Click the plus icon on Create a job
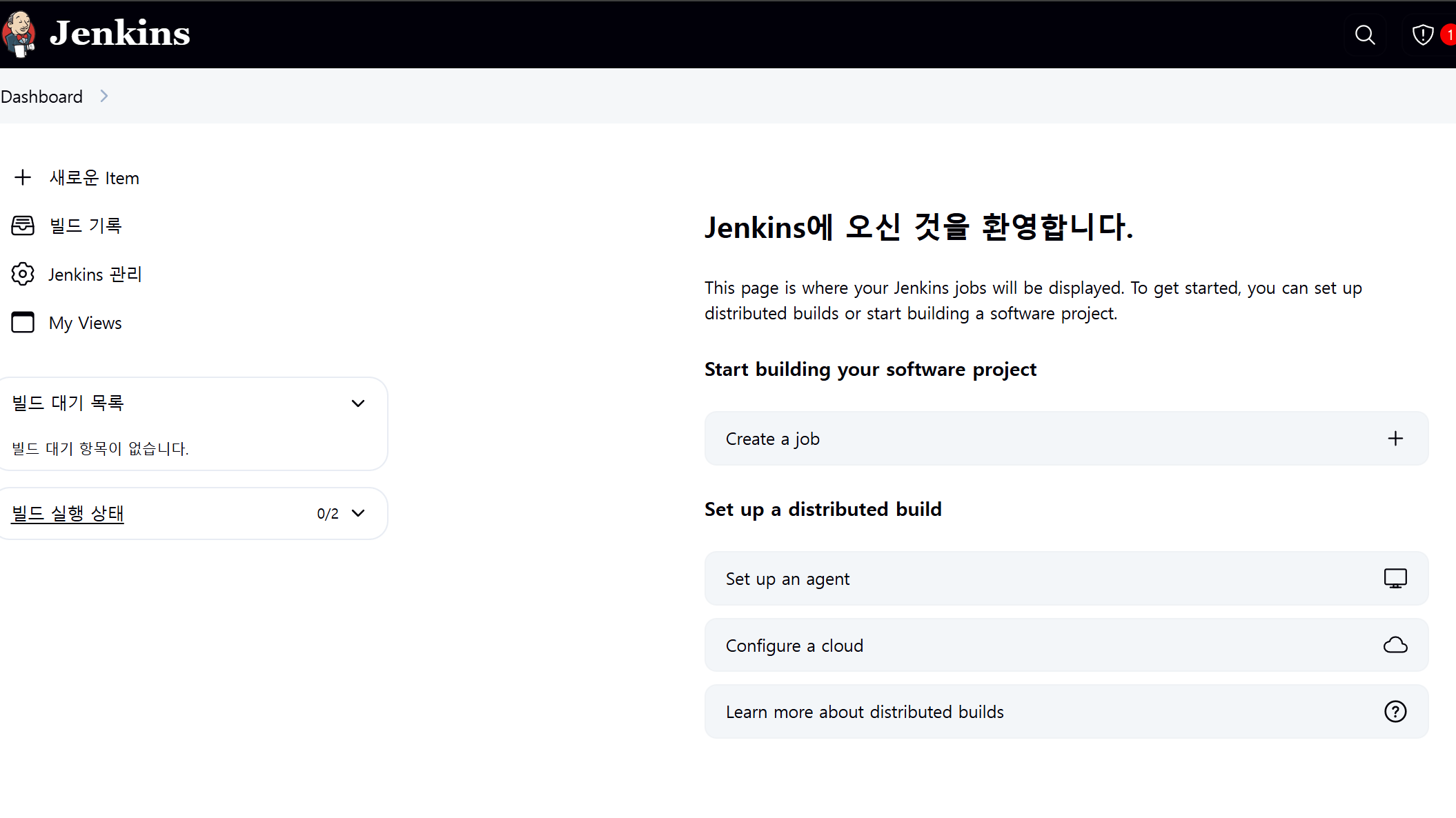This screenshot has width=1456, height=818. (1395, 439)
